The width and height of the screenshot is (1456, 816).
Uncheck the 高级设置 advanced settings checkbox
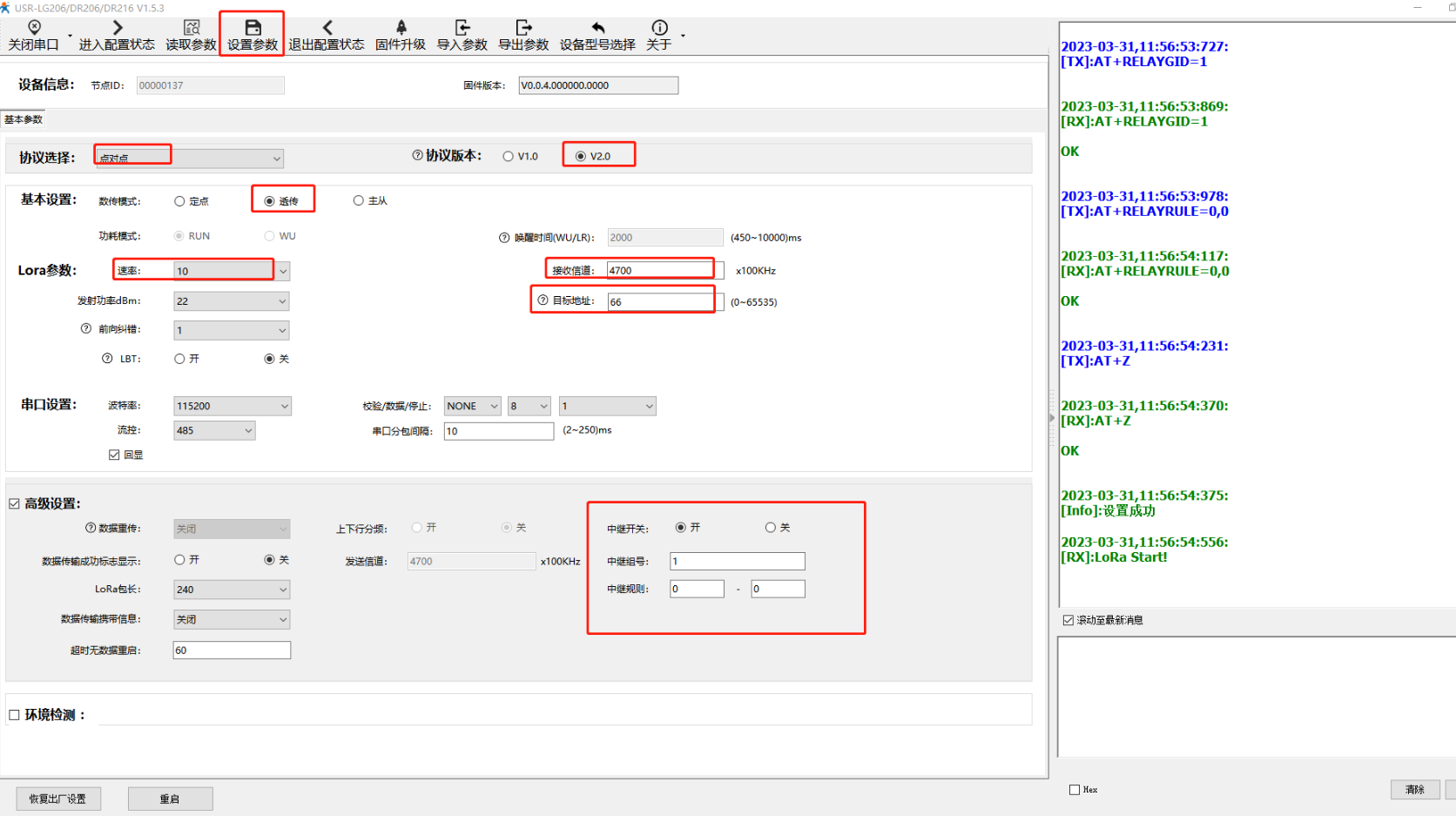[15, 503]
